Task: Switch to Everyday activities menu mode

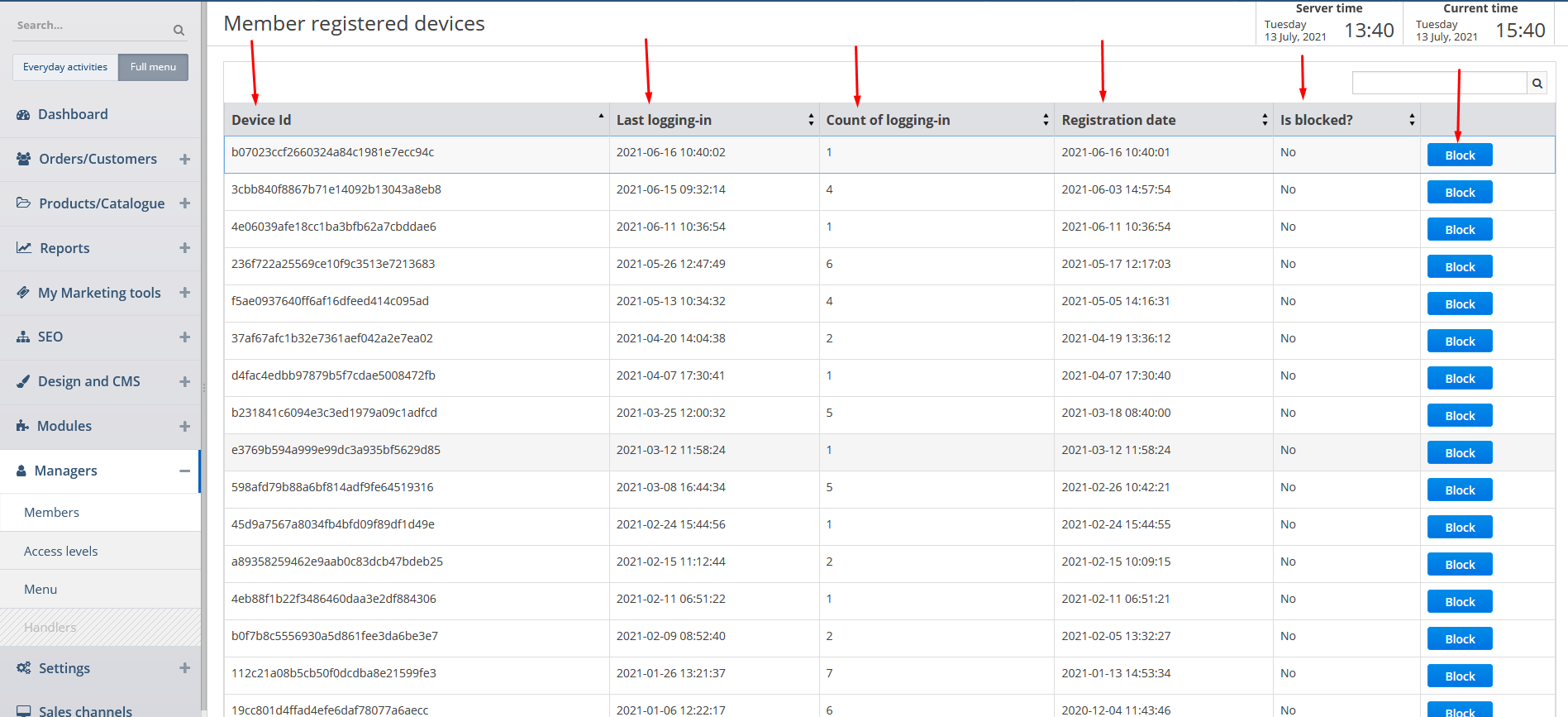Action: [65, 67]
